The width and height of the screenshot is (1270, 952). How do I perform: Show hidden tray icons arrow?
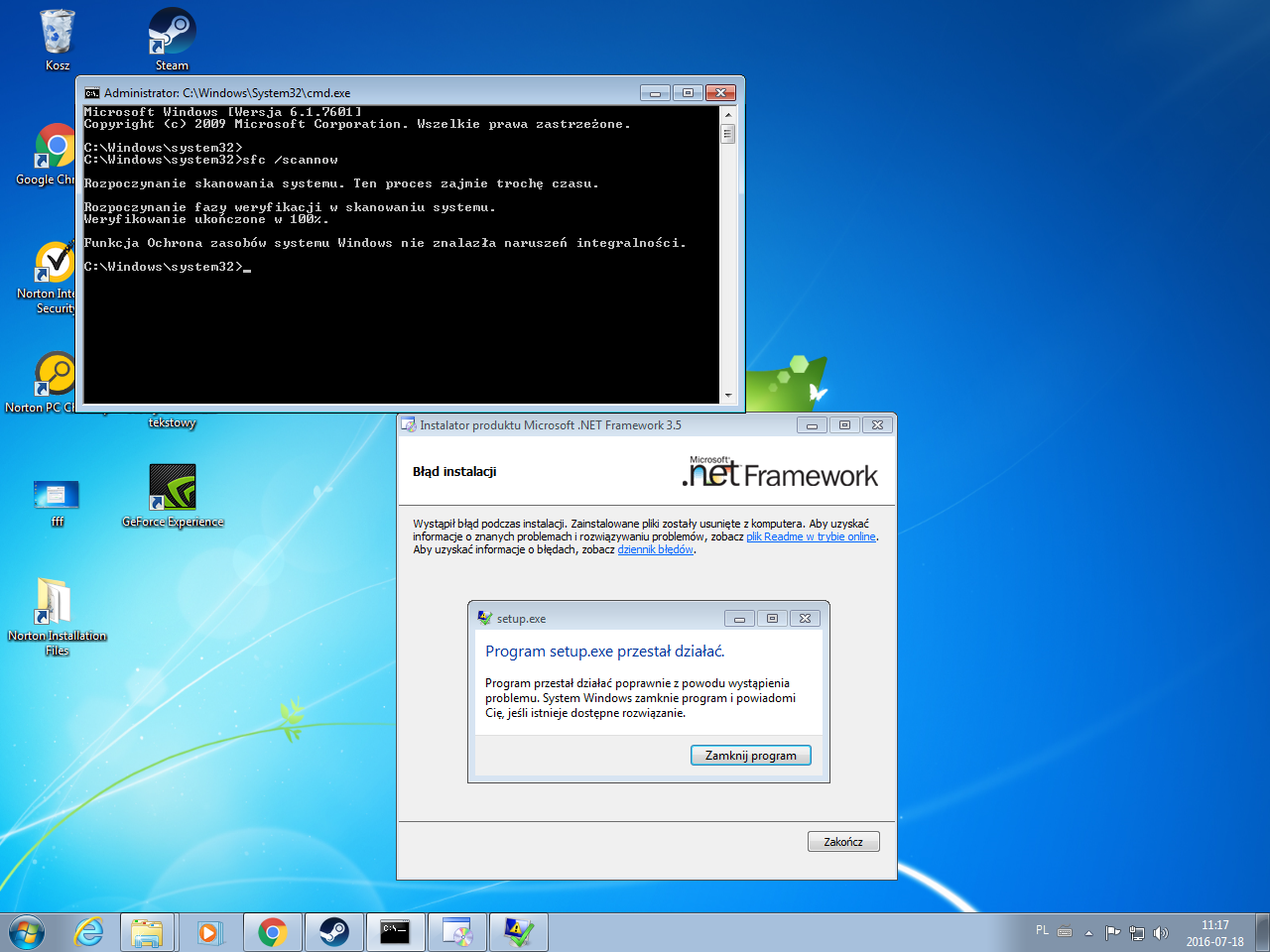point(1088,933)
